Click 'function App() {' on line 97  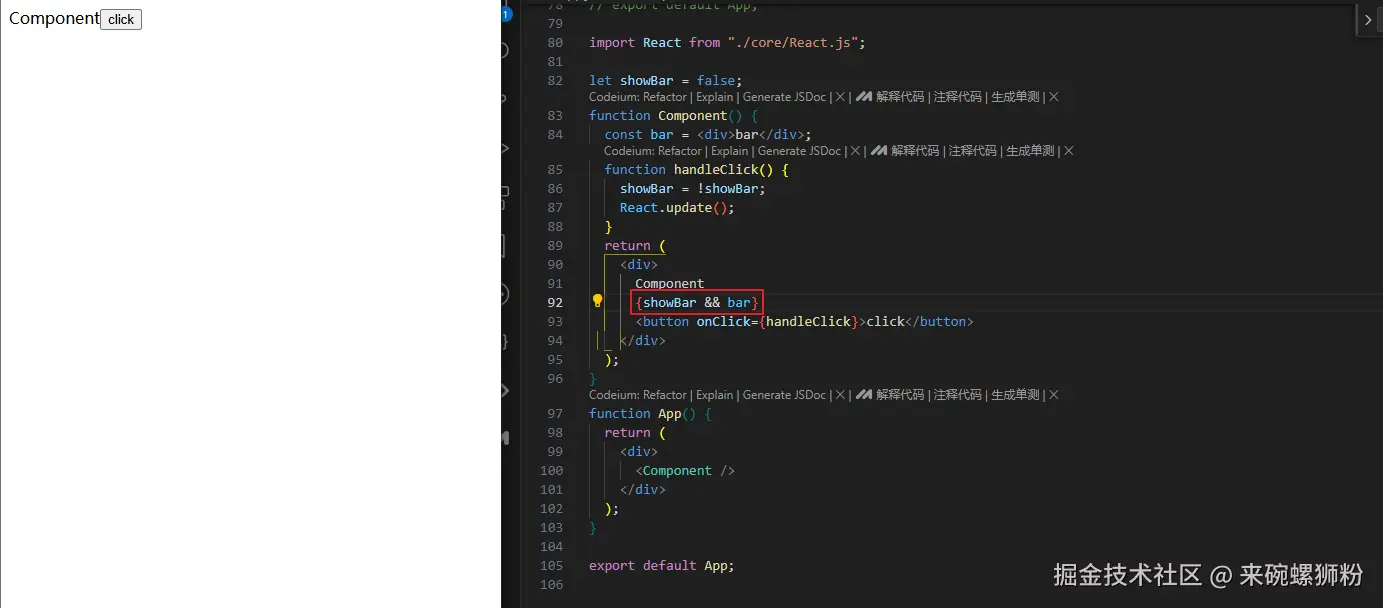(650, 413)
